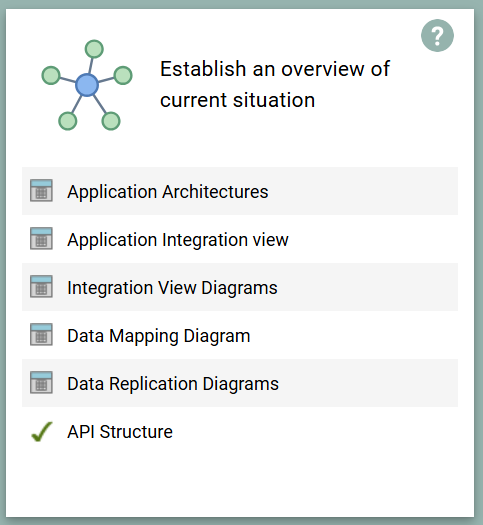Click the 'current situation' heading line
The height and width of the screenshot is (525, 483).
(238, 100)
